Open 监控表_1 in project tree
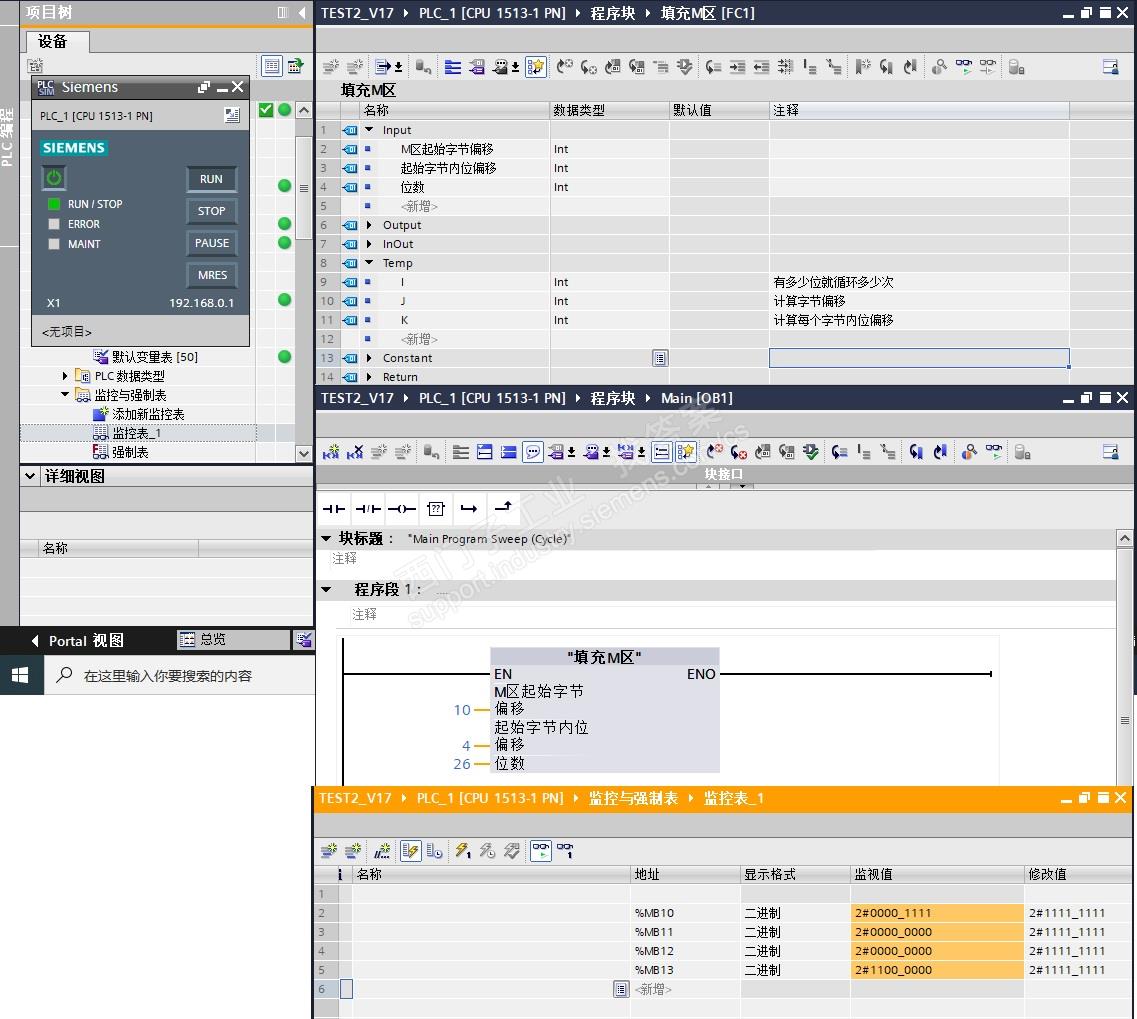 coord(136,433)
